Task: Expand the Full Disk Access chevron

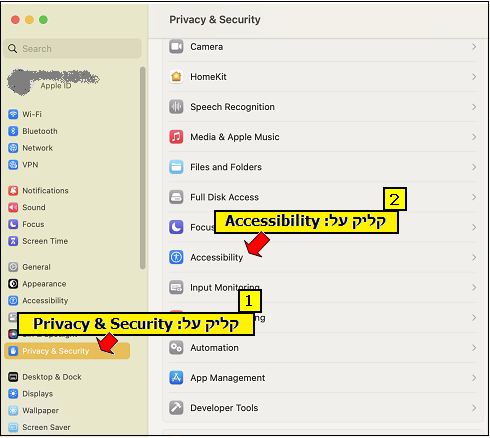Action: (474, 197)
